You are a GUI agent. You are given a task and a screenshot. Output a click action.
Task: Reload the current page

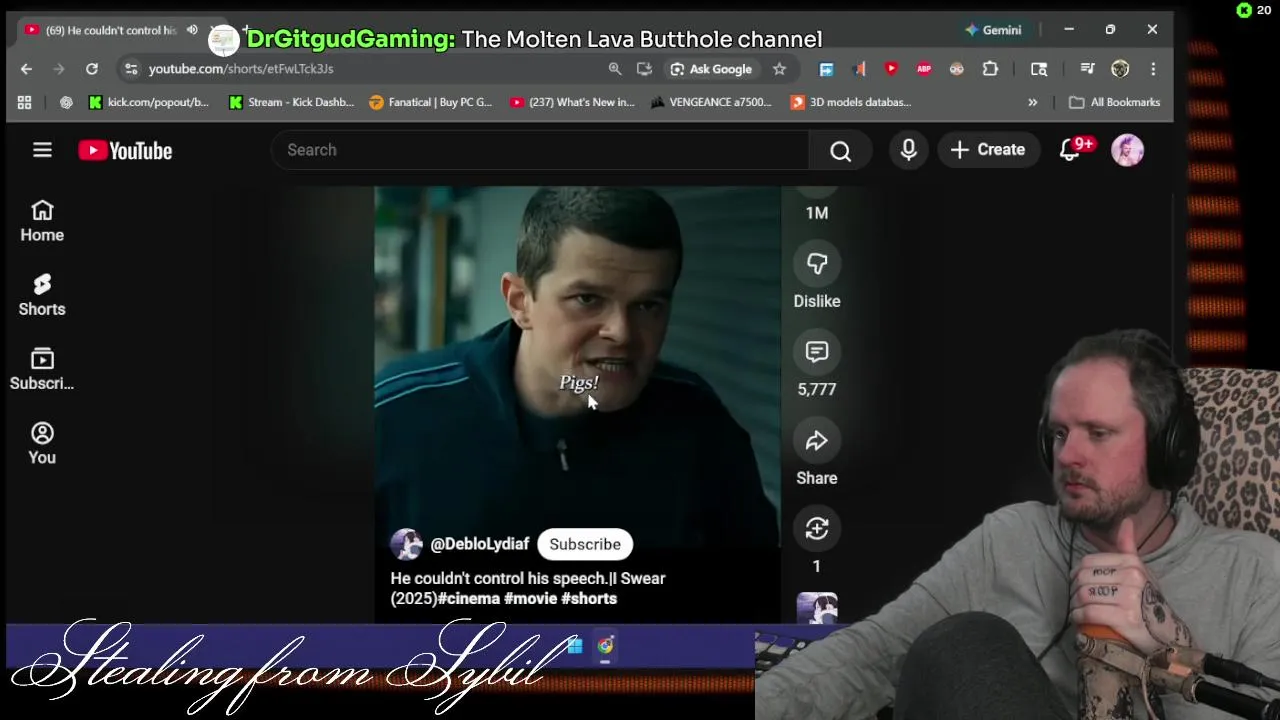[92, 69]
